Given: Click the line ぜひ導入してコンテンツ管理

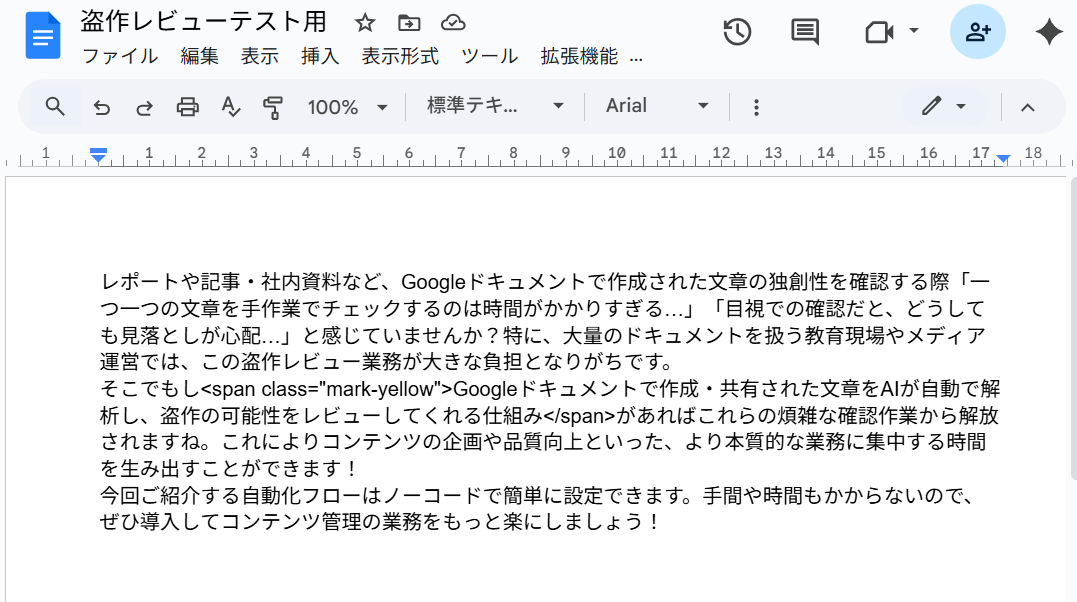Looking at the screenshot, I should (380, 522).
